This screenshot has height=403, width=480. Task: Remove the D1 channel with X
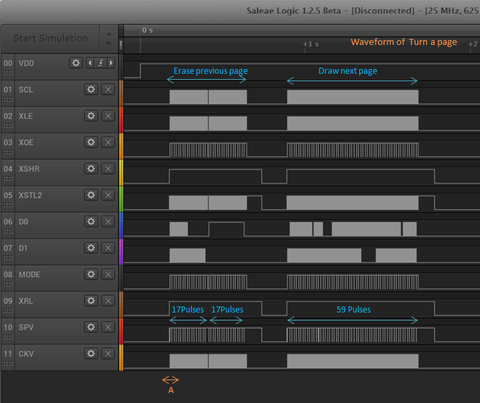[x=108, y=248]
